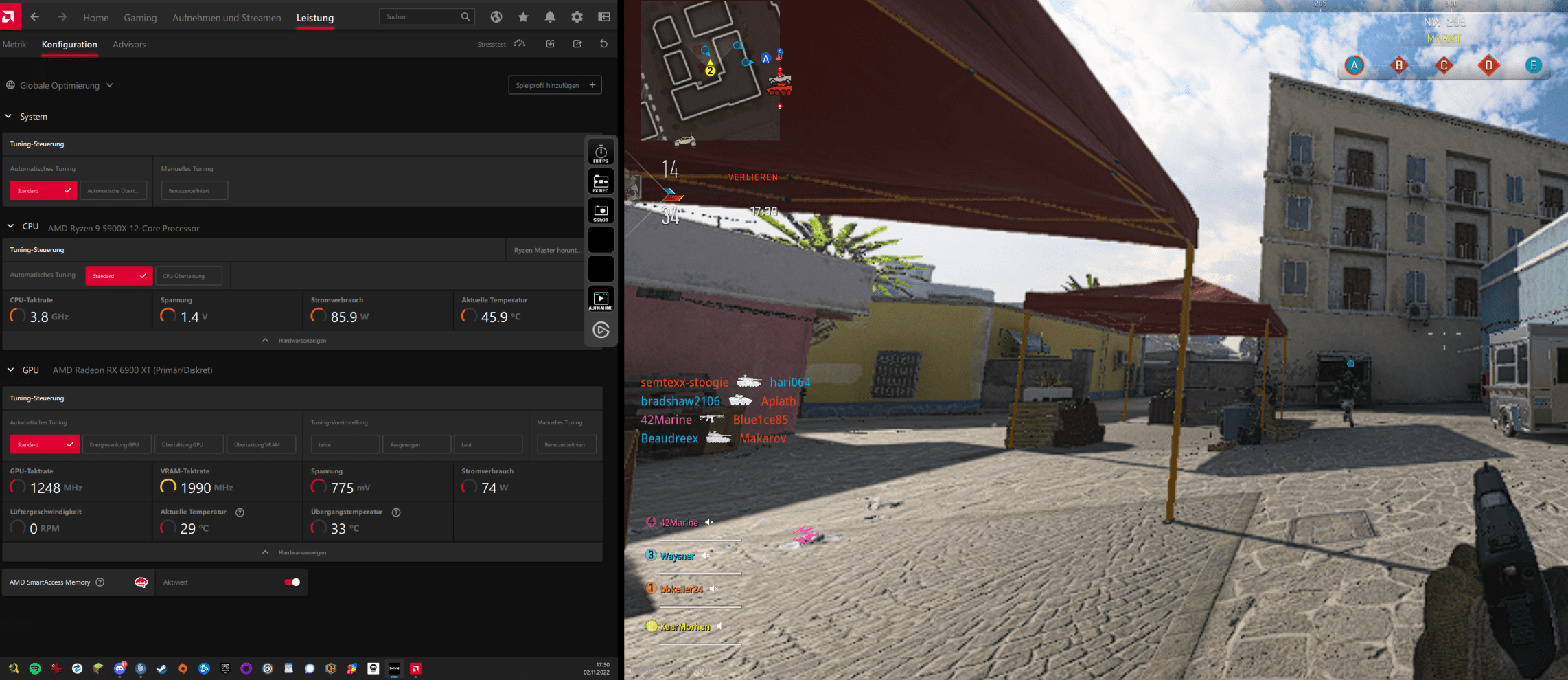Open notifications with the bell icon
The width and height of the screenshot is (1568, 680).
(550, 17)
